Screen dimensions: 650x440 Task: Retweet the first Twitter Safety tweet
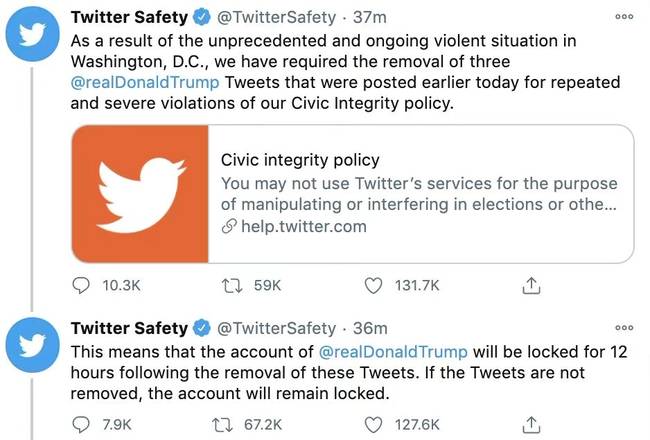click(231, 285)
